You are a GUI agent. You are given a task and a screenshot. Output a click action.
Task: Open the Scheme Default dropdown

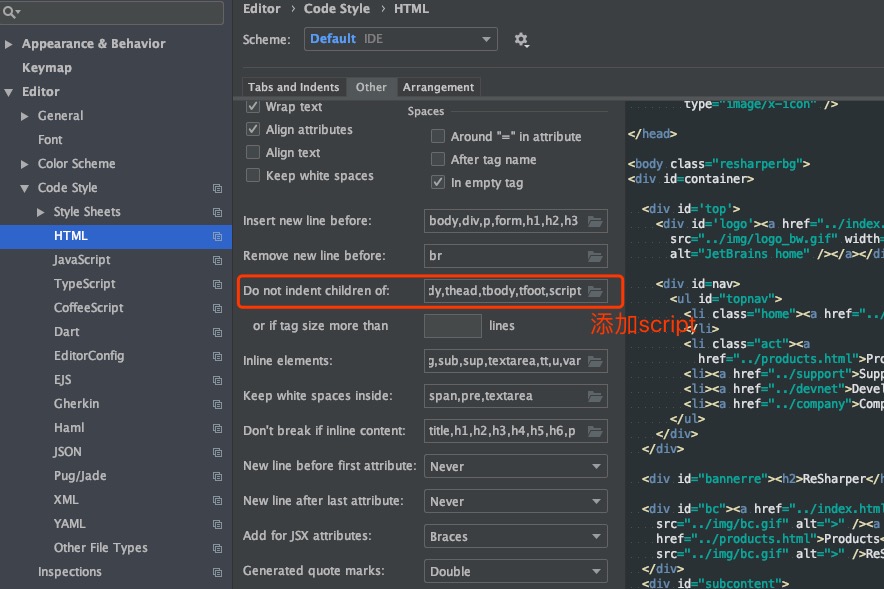tap(401, 39)
